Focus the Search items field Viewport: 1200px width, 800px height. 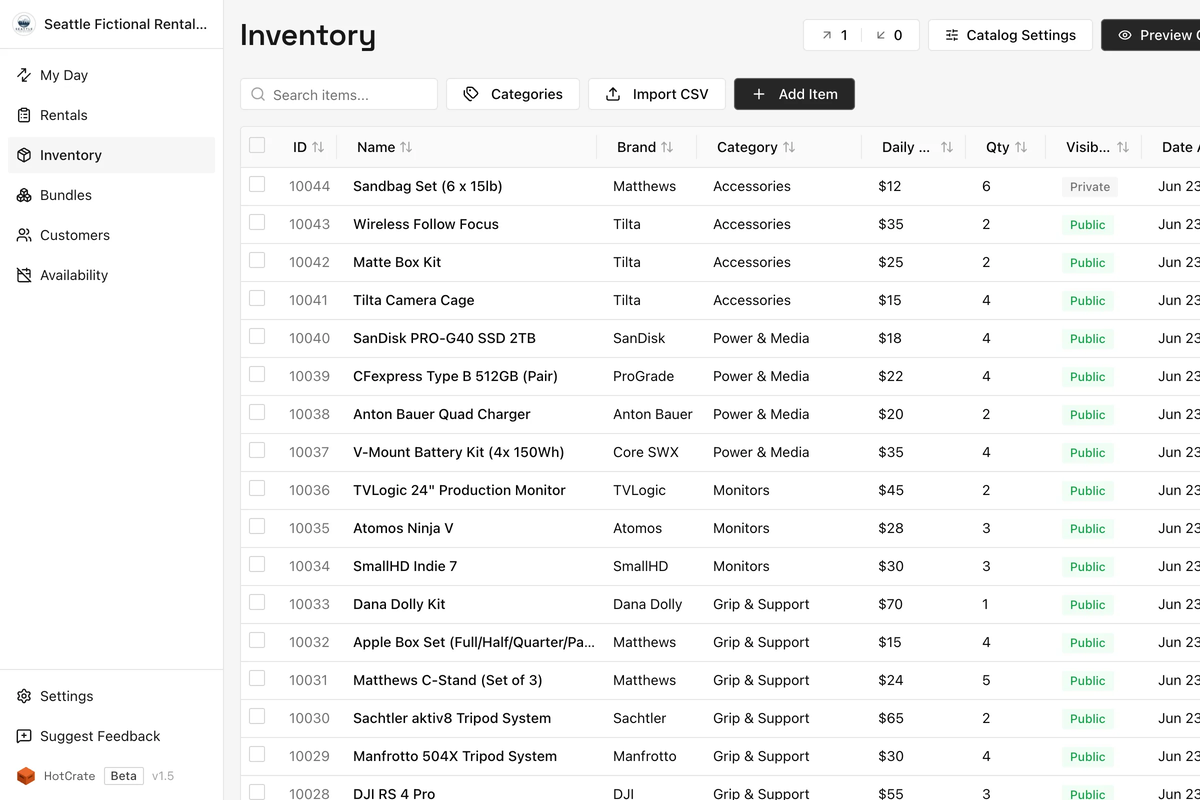339,94
